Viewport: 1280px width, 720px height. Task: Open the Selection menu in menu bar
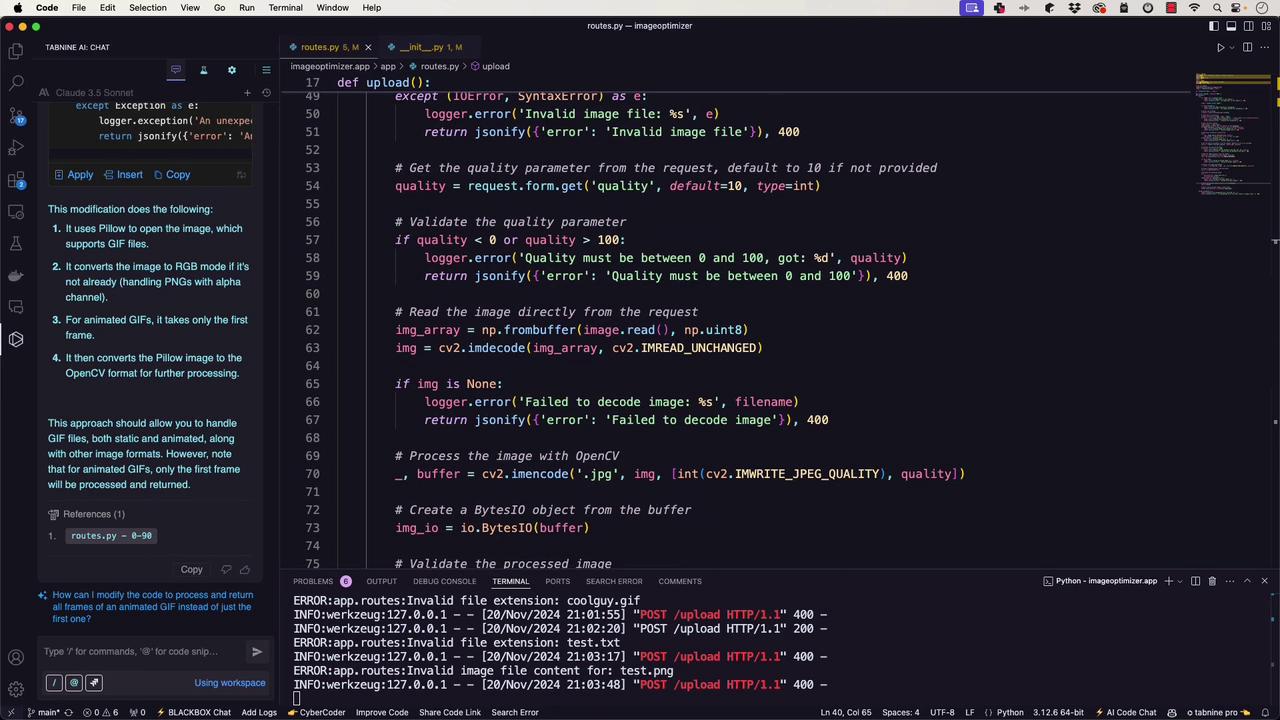coord(147,8)
